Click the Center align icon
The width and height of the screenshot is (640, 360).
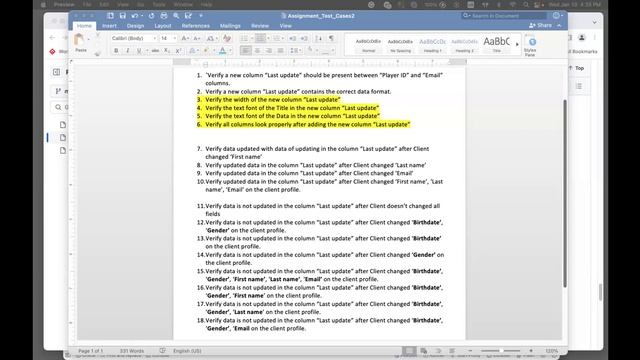tap(257, 51)
